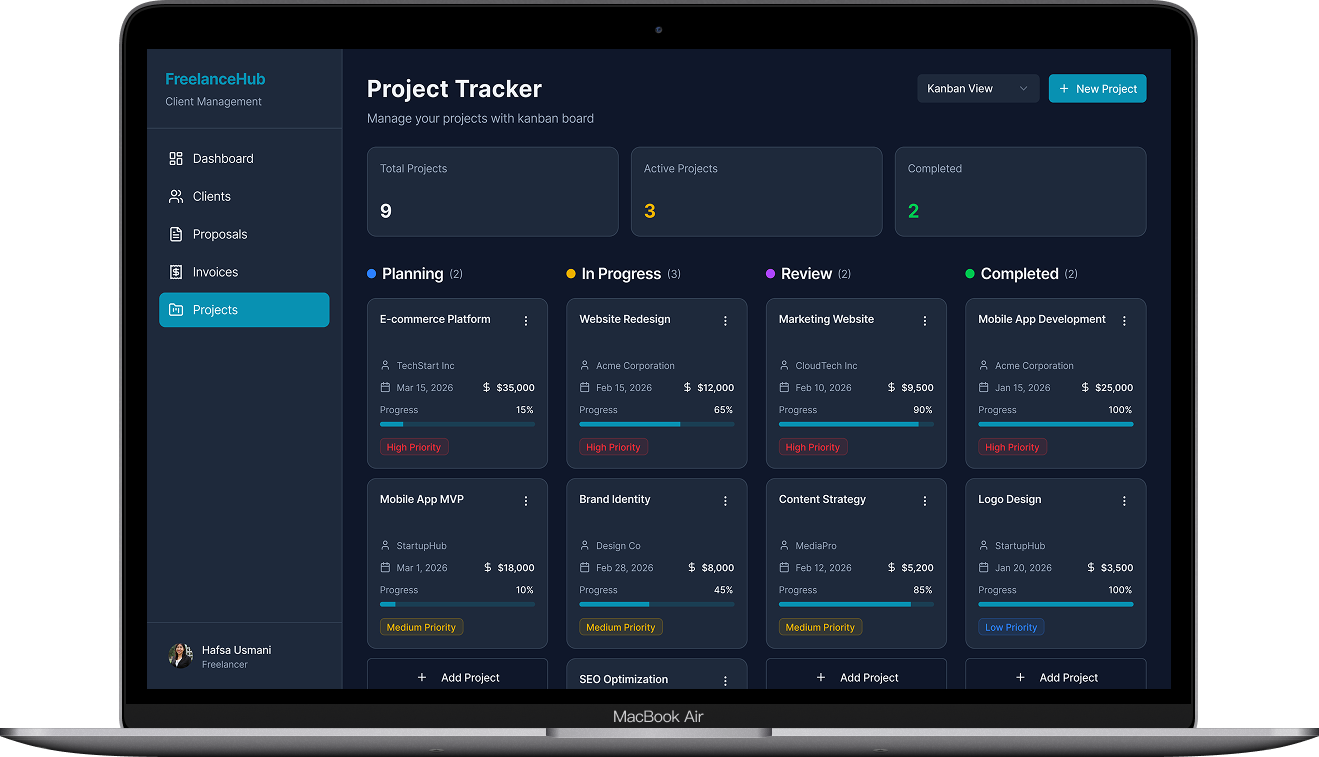Select the In Progress column header
The width and height of the screenshot is (1319, 757).
(622, 273)
